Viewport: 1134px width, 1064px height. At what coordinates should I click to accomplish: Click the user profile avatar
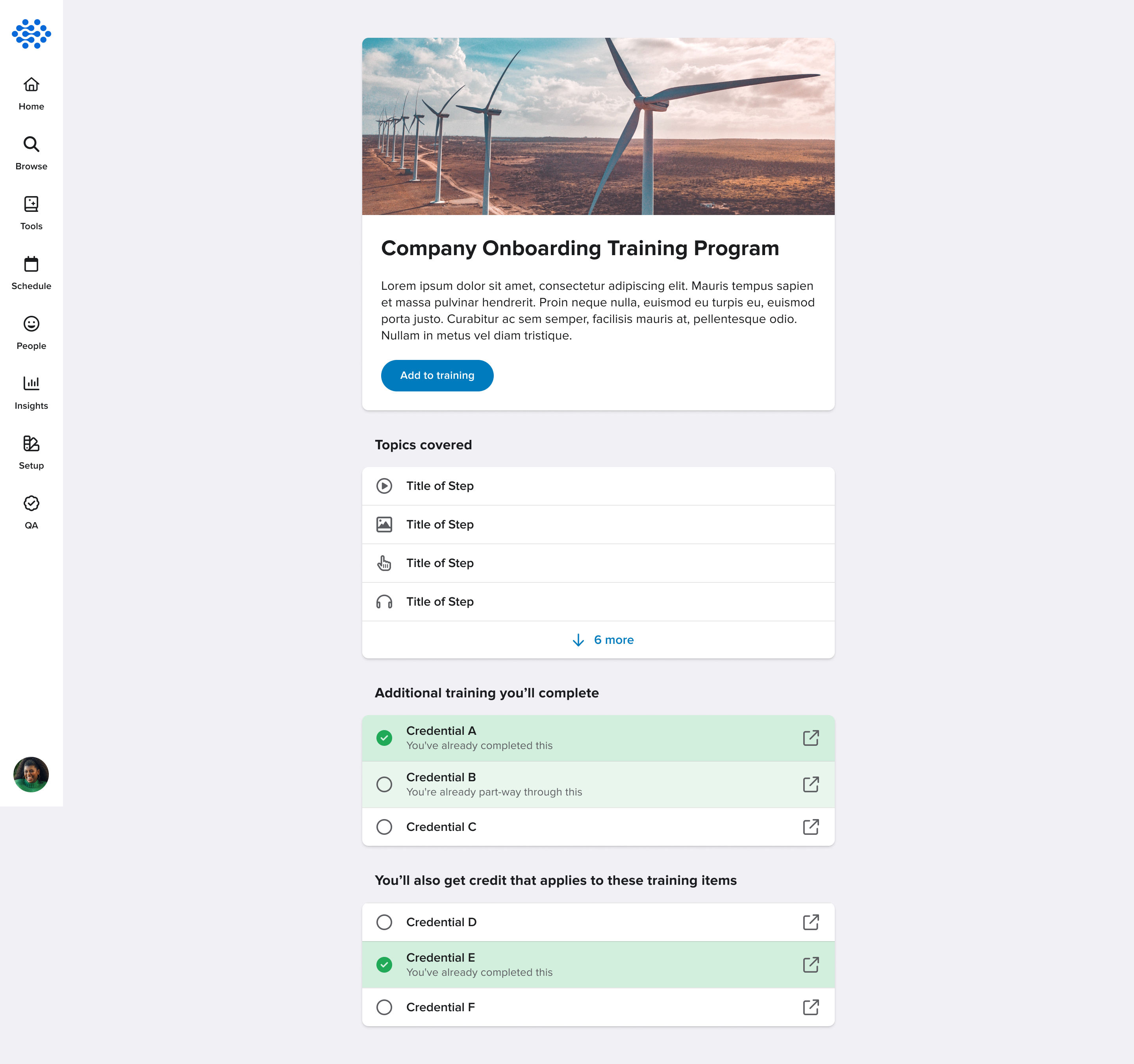point(31,774)
